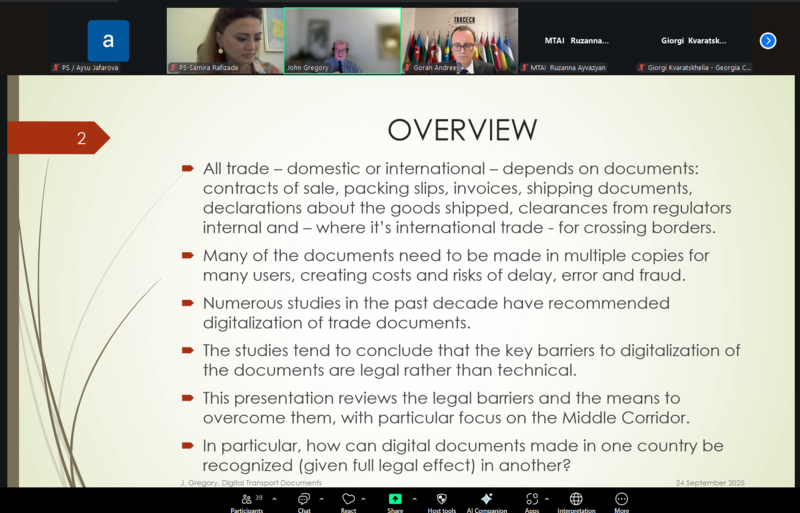Open the More options menu

(x=621, y=499)
